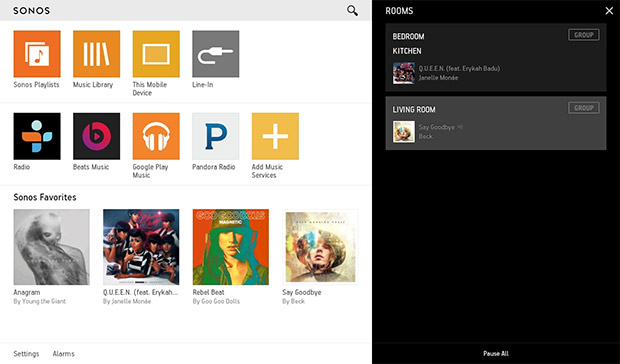The image size is (620, 364).
Task: Click 'By Young the Giant' artist text
Action: [40, 301]
